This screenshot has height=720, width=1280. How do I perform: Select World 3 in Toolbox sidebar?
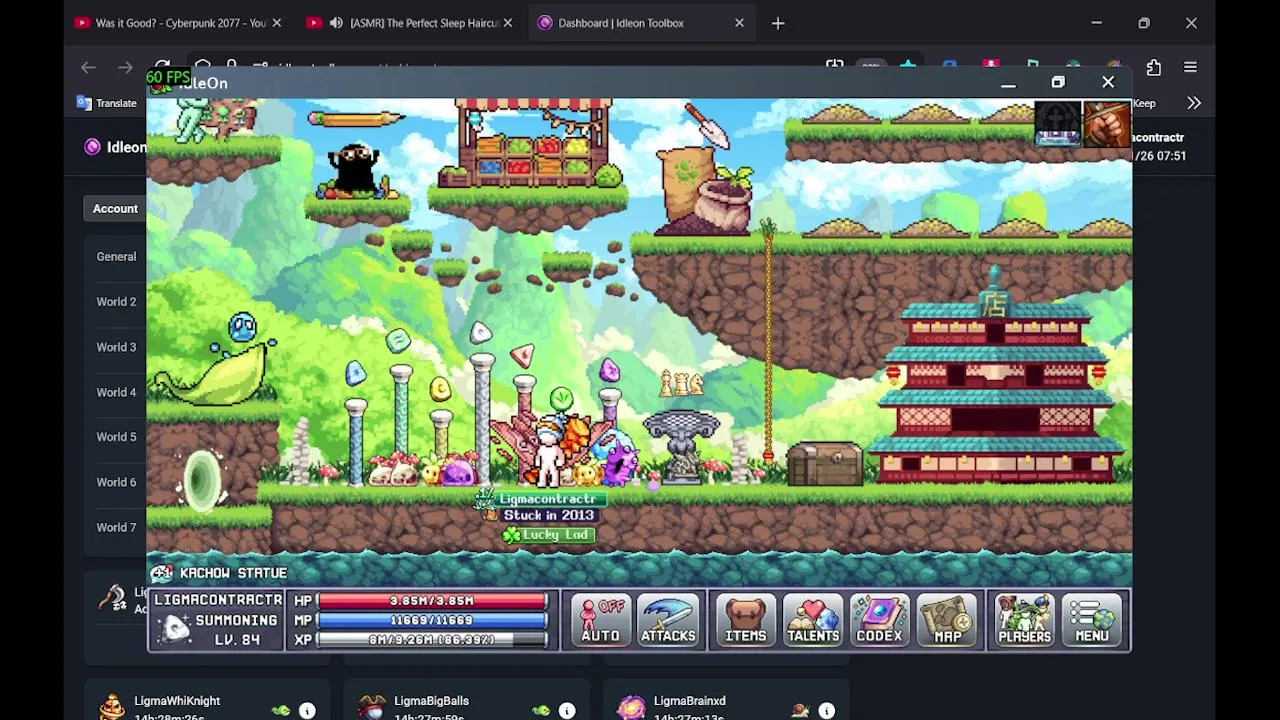coord(116,348)
